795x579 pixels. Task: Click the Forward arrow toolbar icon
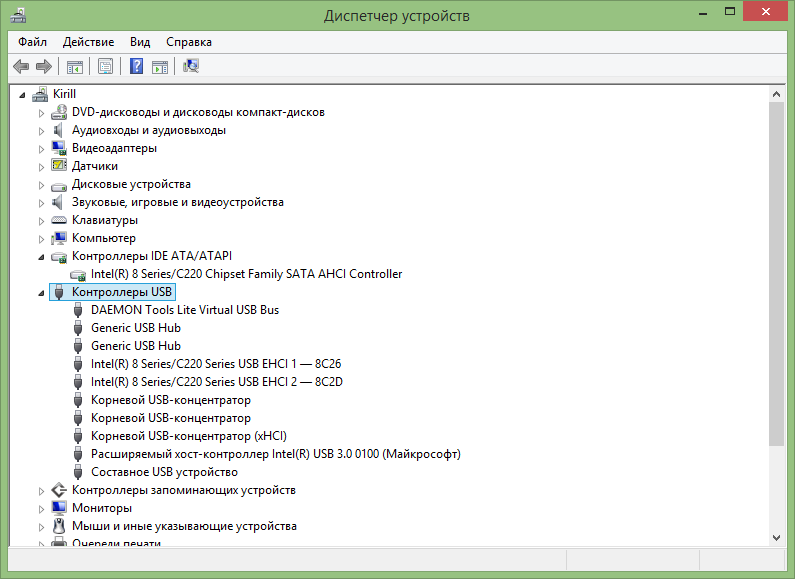[x=44, y=66]
